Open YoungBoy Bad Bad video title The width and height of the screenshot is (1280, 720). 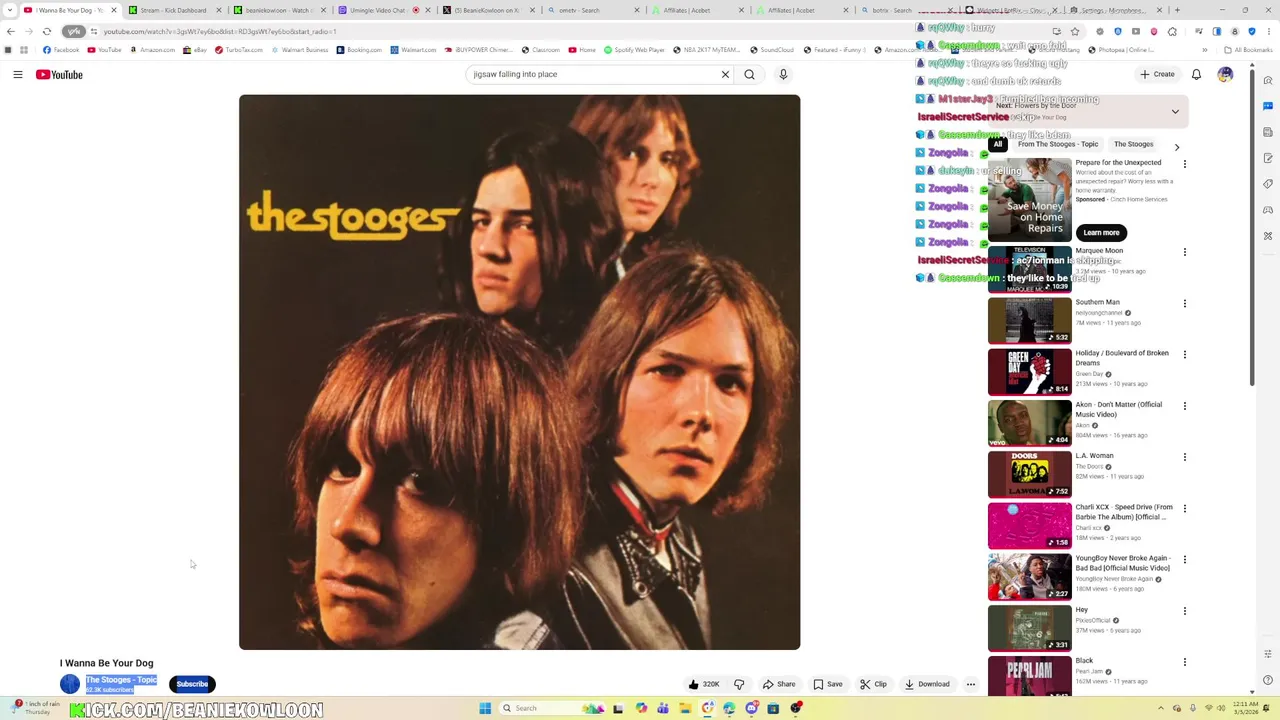pyautogui.click(x=1123, y=563)
